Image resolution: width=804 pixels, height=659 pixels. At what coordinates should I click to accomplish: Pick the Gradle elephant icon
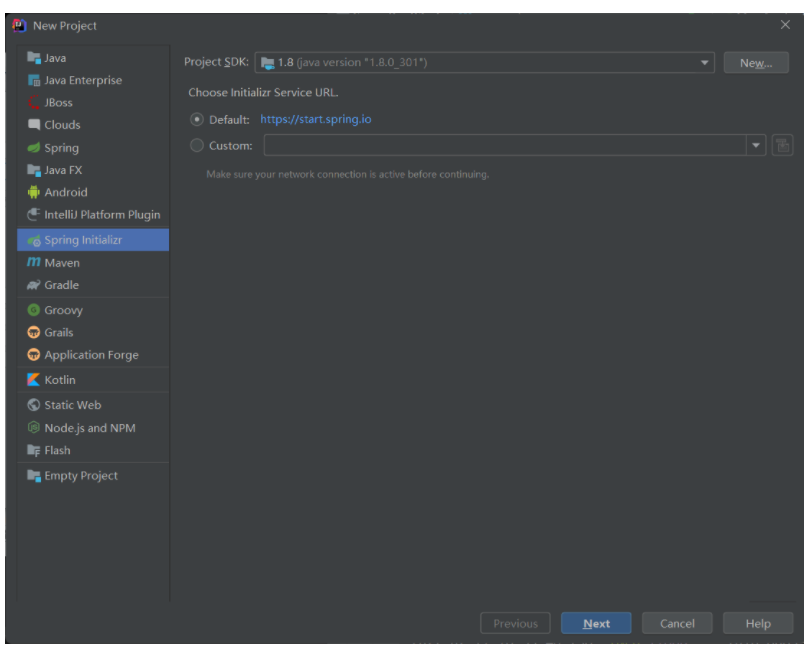(34, 285)
